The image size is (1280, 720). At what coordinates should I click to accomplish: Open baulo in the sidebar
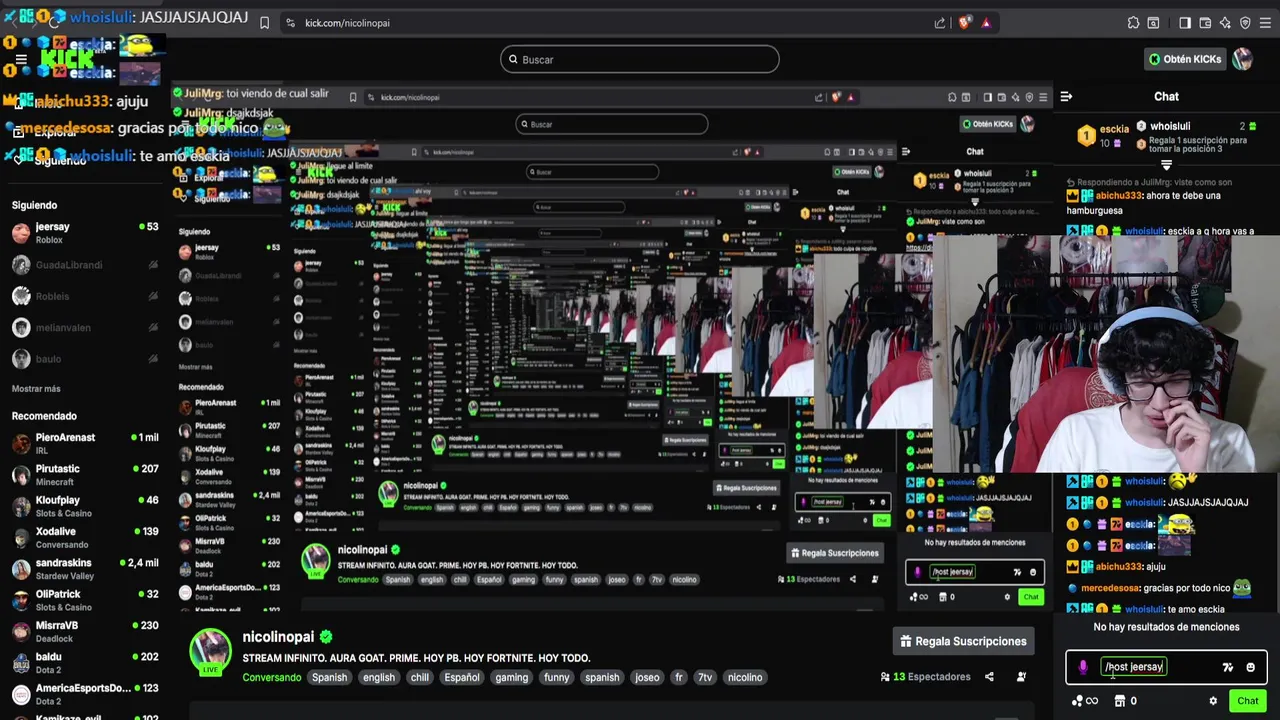coord(85,358)
